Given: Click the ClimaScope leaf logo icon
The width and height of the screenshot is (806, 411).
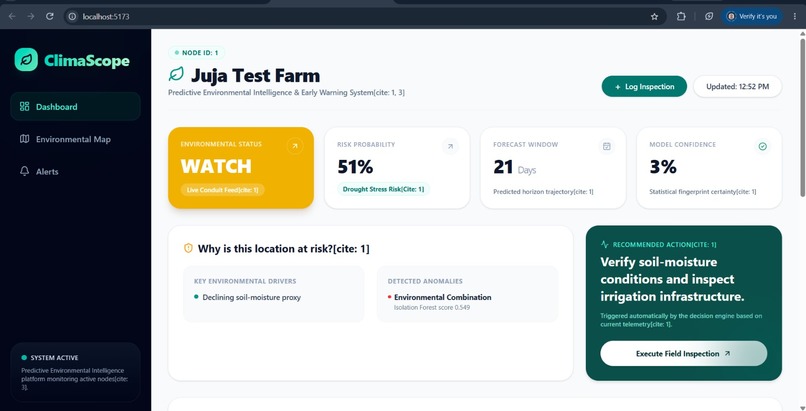Looking at the screenshot, I should tap(26, 60).
